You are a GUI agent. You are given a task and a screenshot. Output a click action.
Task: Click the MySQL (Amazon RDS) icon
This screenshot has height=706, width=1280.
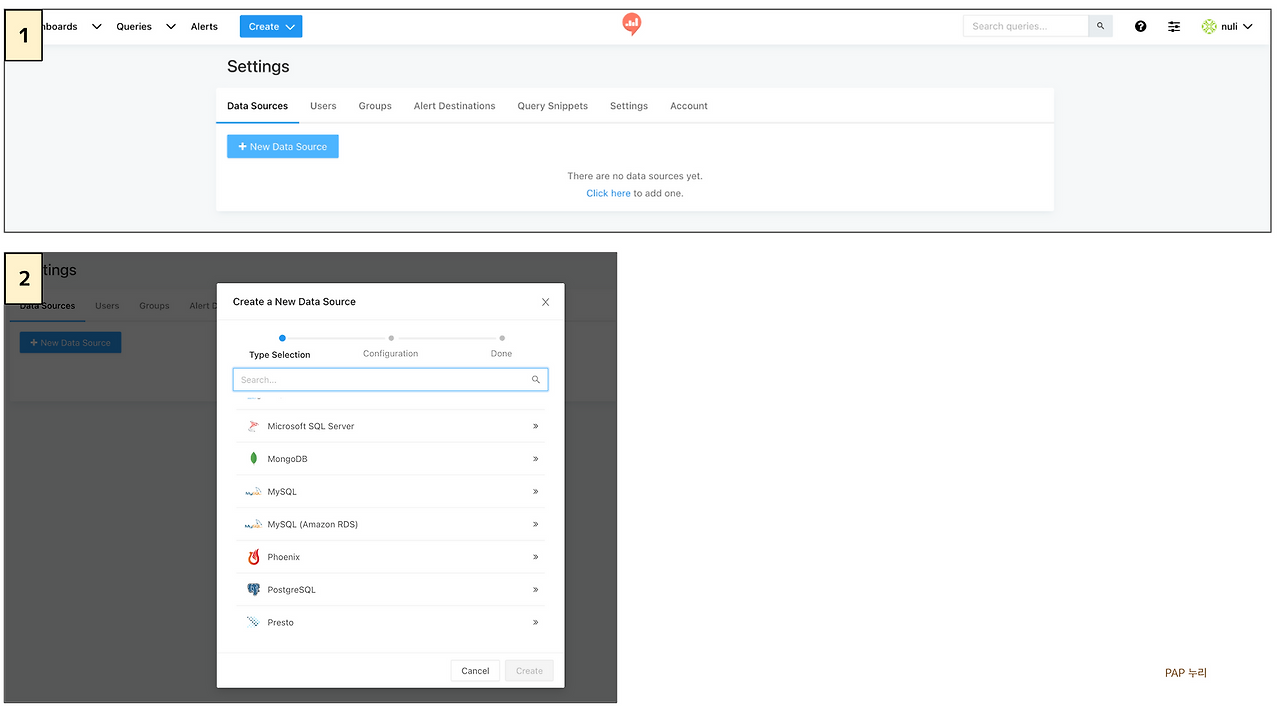tap(253, 524)
